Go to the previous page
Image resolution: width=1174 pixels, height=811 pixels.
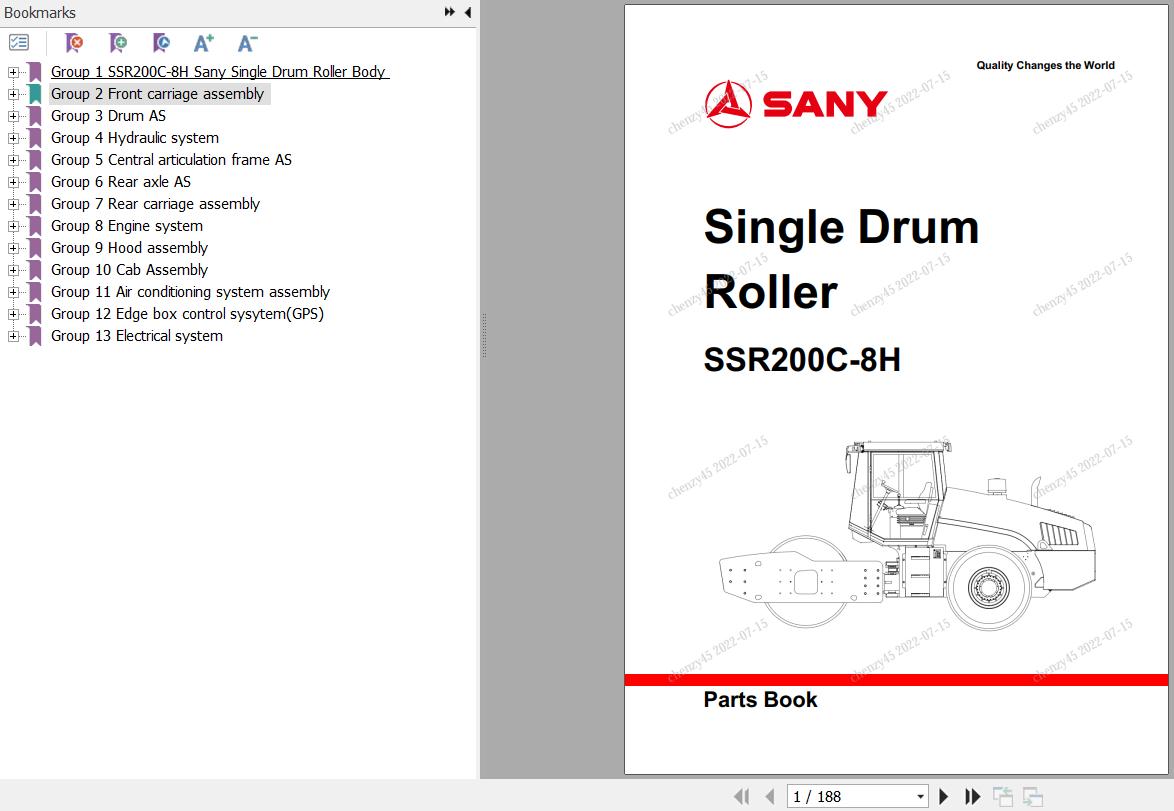coord(769,797)
